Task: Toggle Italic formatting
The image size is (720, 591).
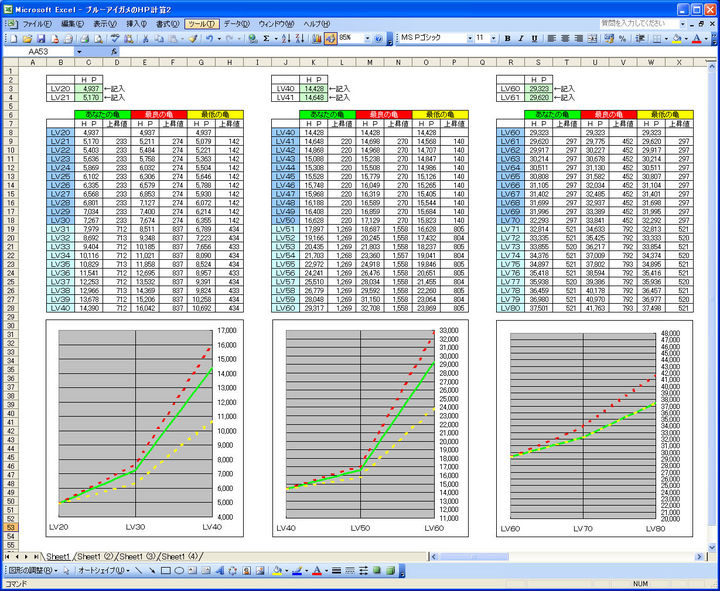Action: (521, 39)
